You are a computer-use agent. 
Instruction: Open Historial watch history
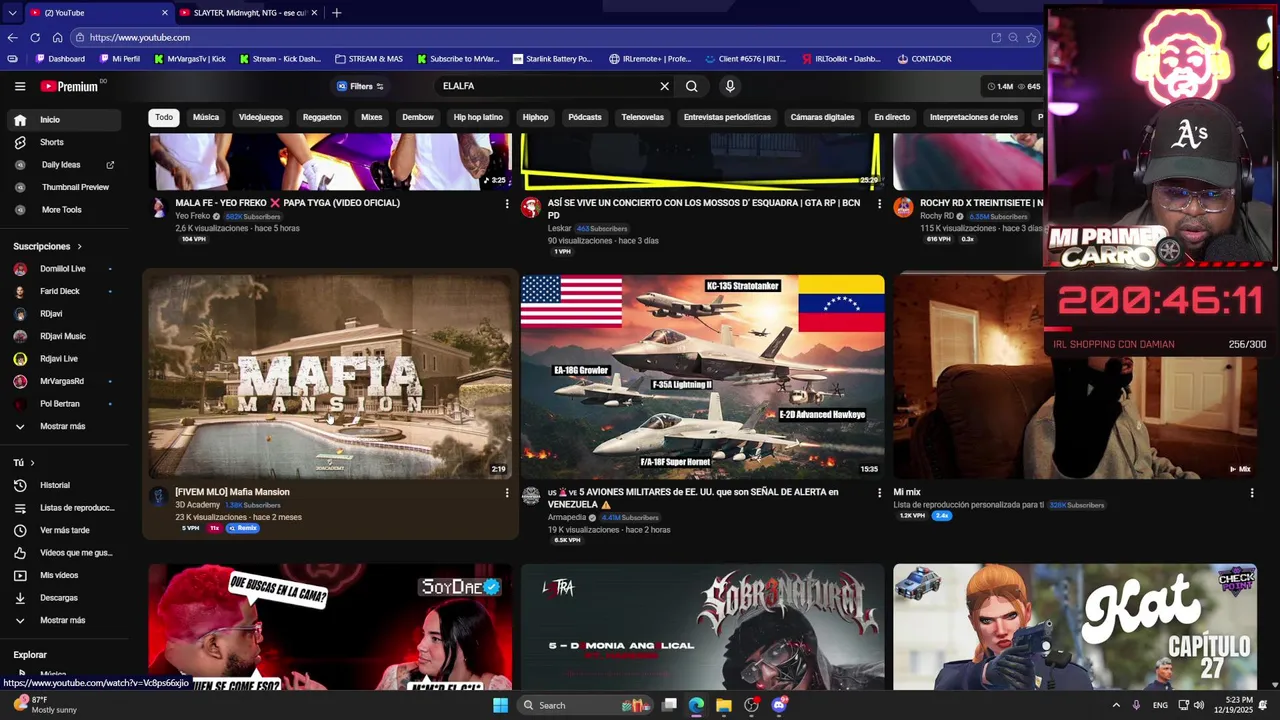click(64, 485)
